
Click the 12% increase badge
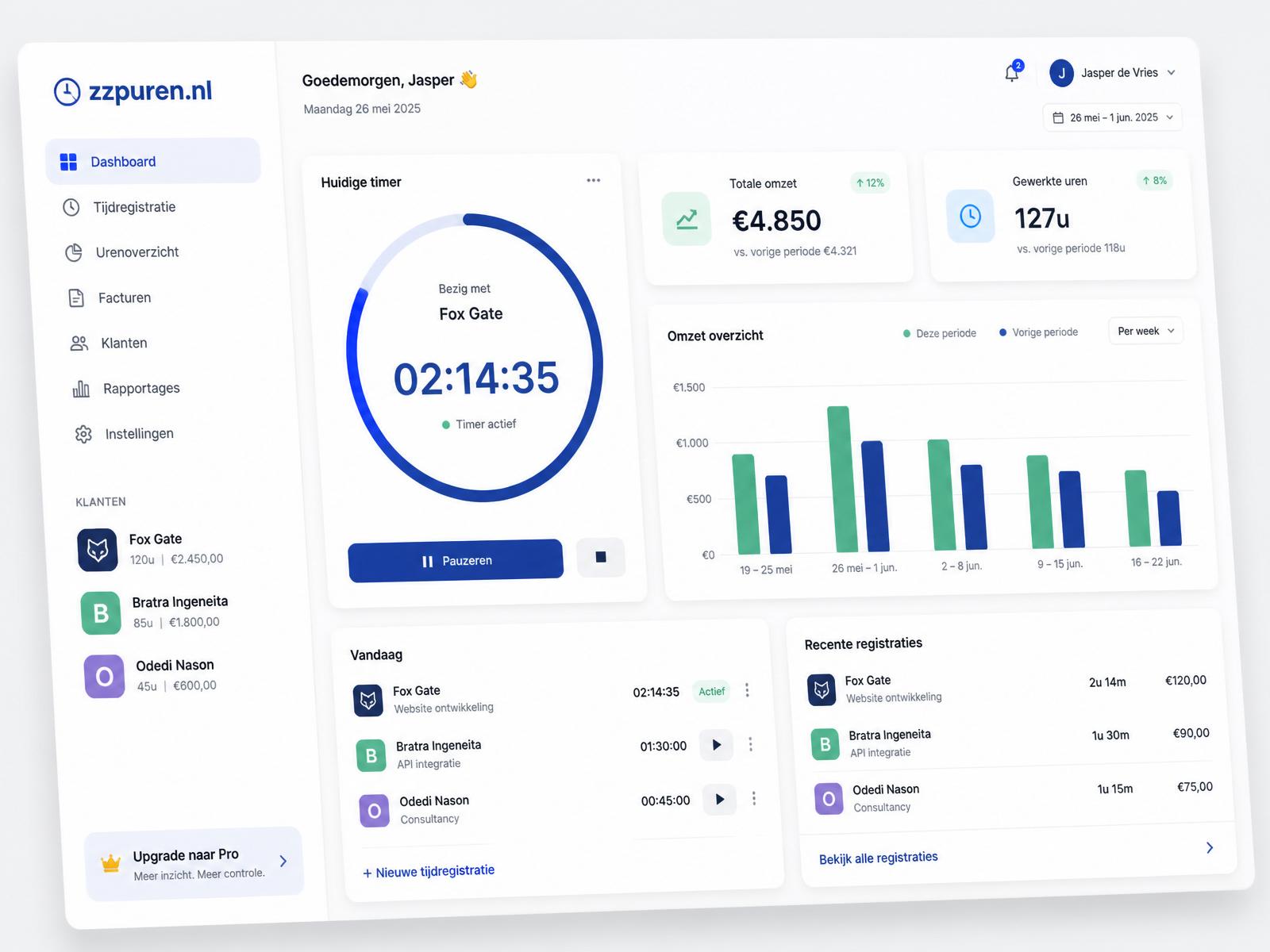click(870, 182)
